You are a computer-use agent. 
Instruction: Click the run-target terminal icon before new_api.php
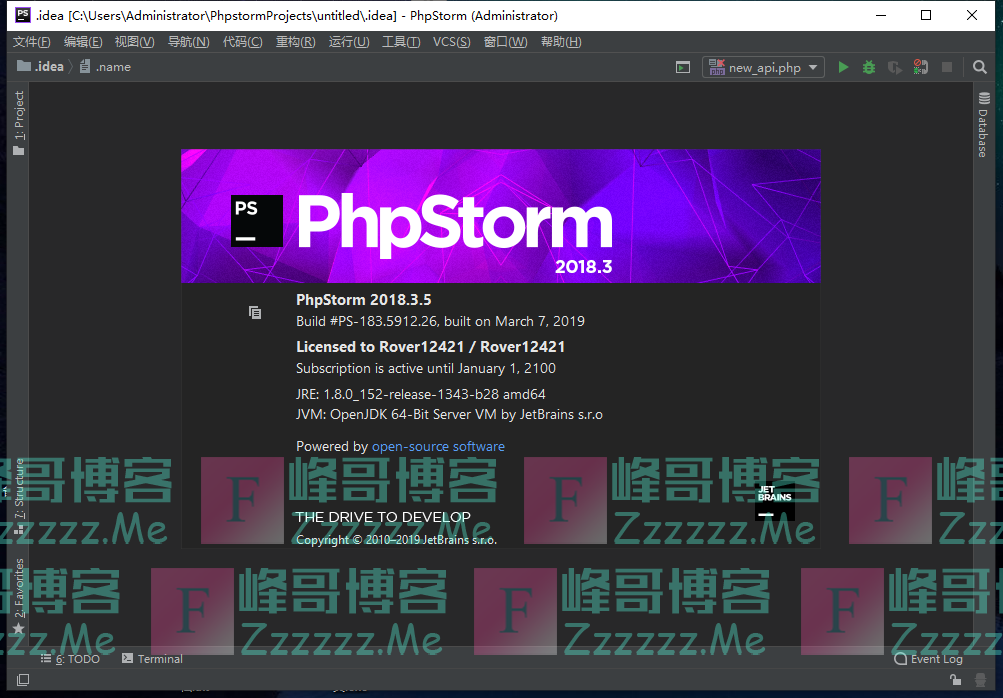tap(683, 67)
